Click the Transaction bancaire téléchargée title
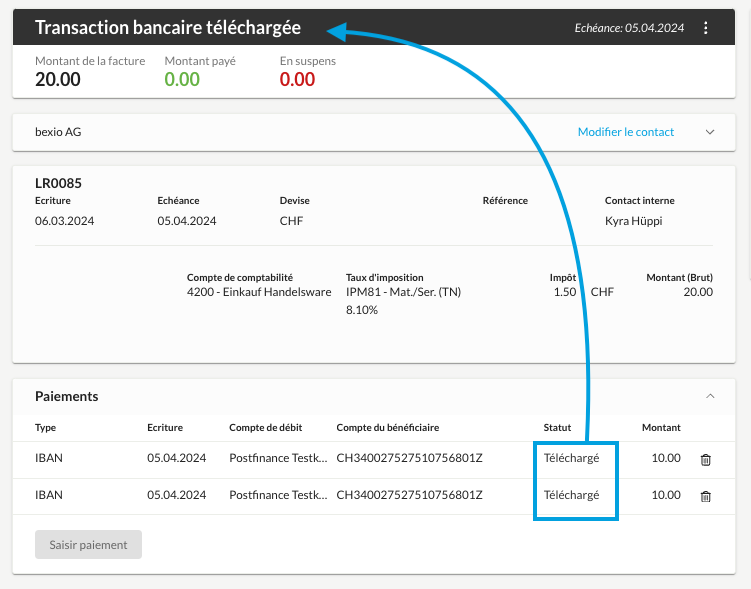This screenshot has width=751, height=589. coord(168,28)
